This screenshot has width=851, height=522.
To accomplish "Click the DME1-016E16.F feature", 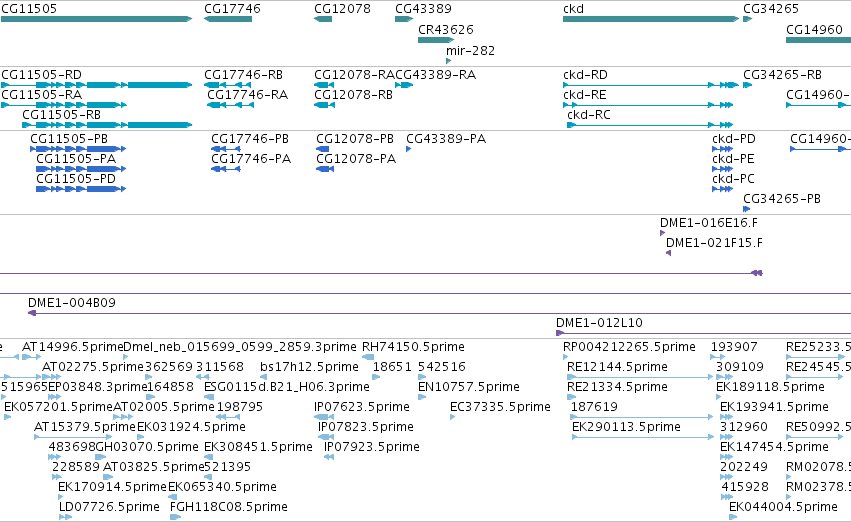I will click(x=662, y=233).
